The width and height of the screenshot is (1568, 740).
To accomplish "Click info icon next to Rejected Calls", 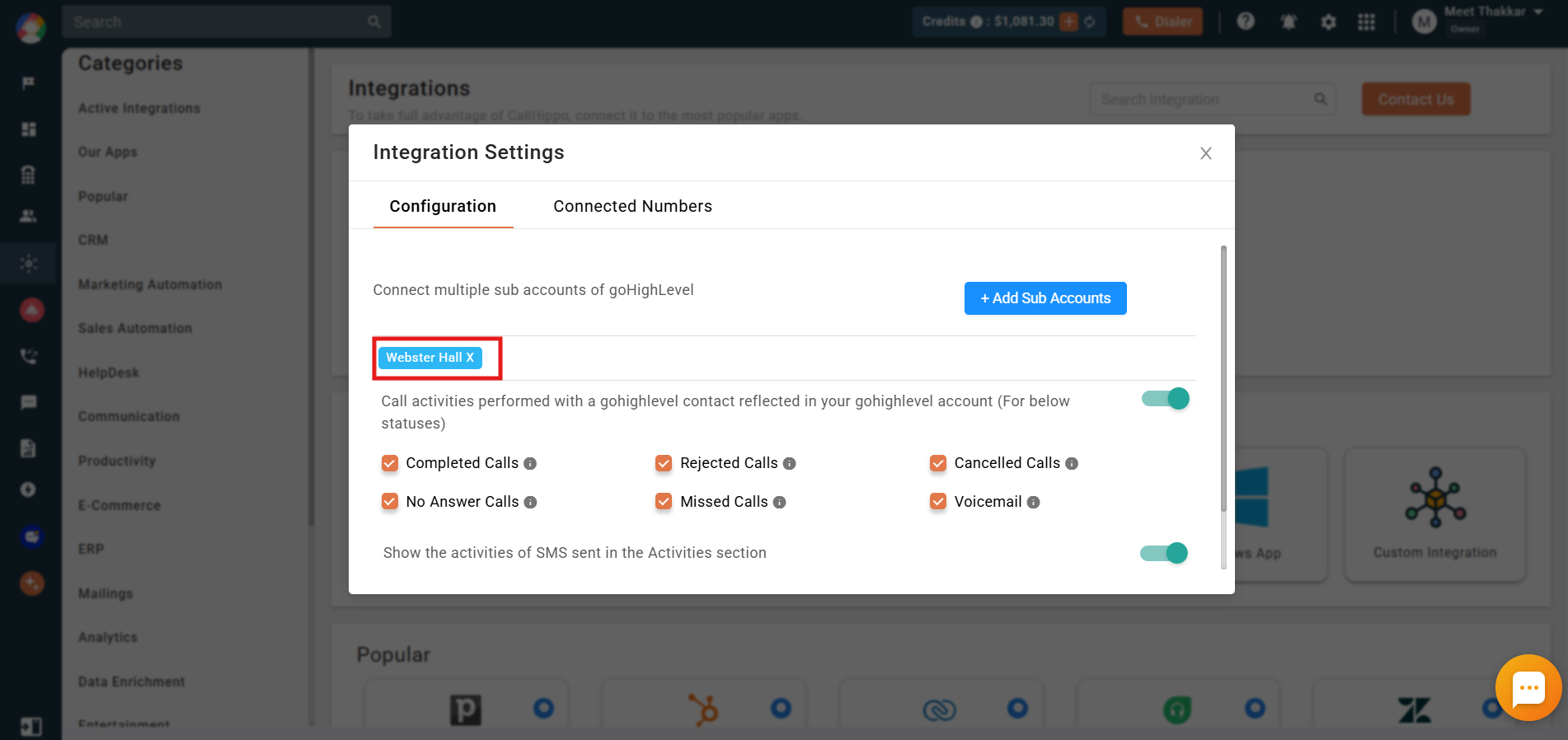I will [x=789, y=464].
